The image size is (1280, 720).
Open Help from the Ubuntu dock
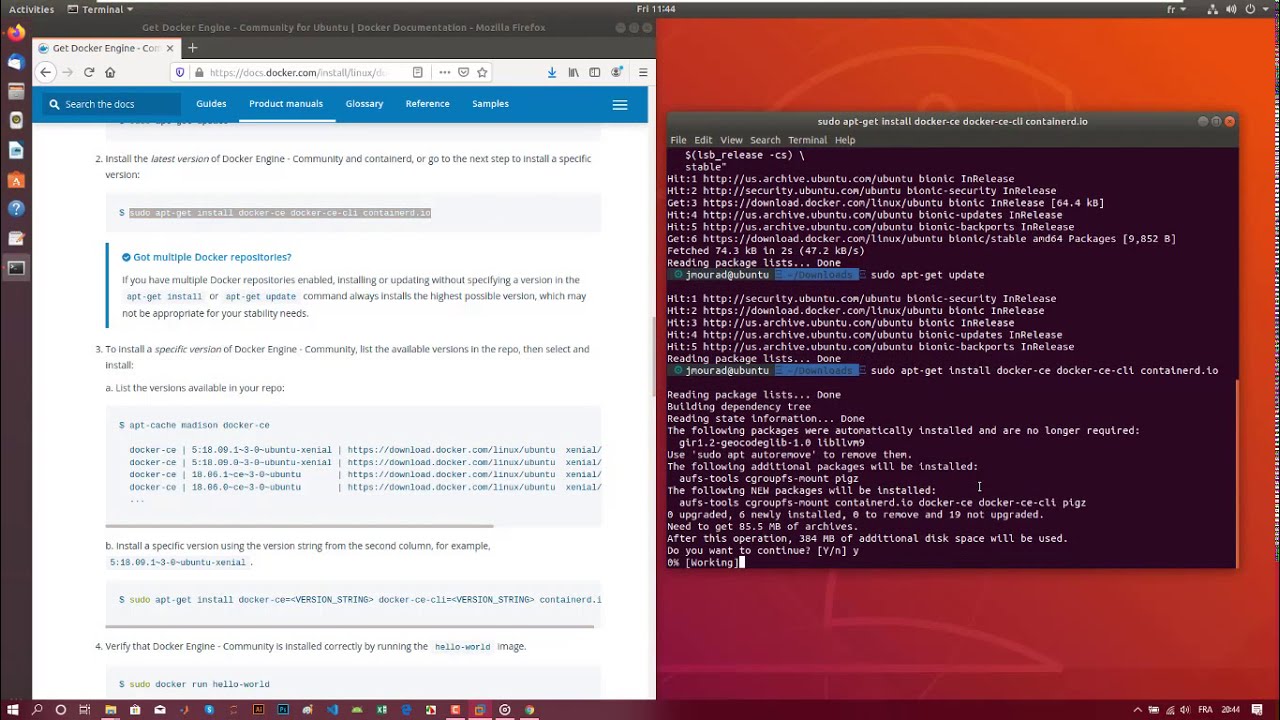16,209
